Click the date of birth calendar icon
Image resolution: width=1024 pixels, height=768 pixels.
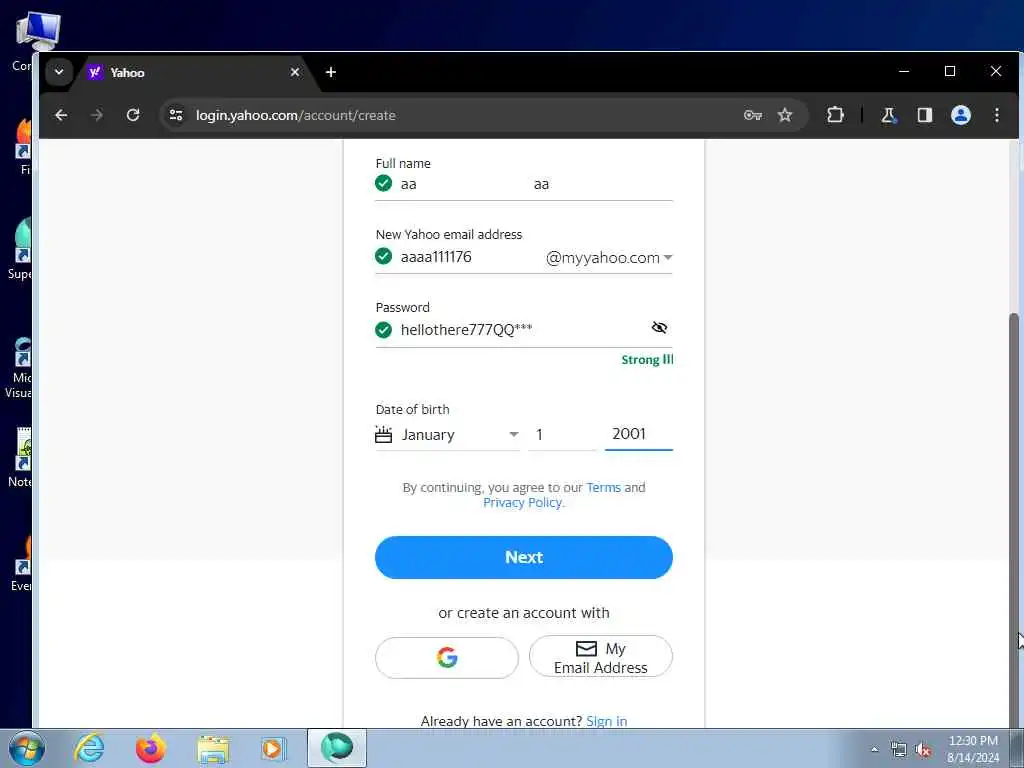(x=383, y=434)
